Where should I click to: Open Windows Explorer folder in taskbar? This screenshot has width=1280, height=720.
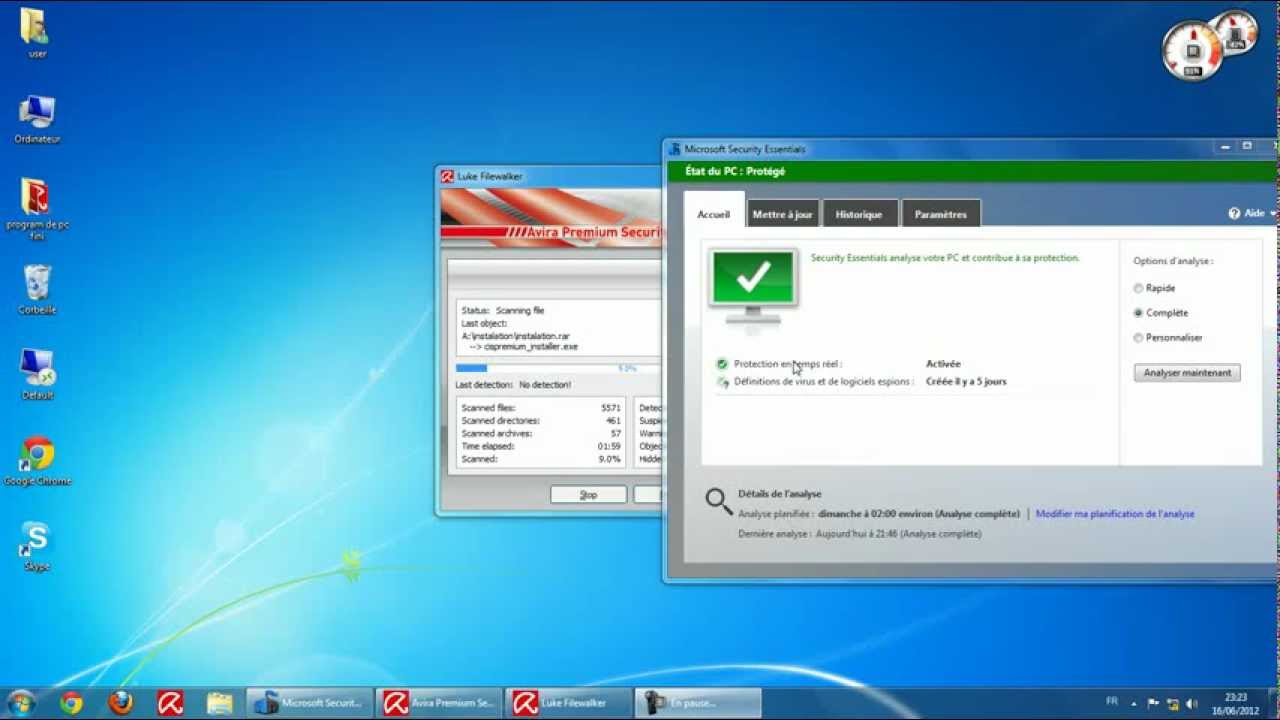(220, 703)
